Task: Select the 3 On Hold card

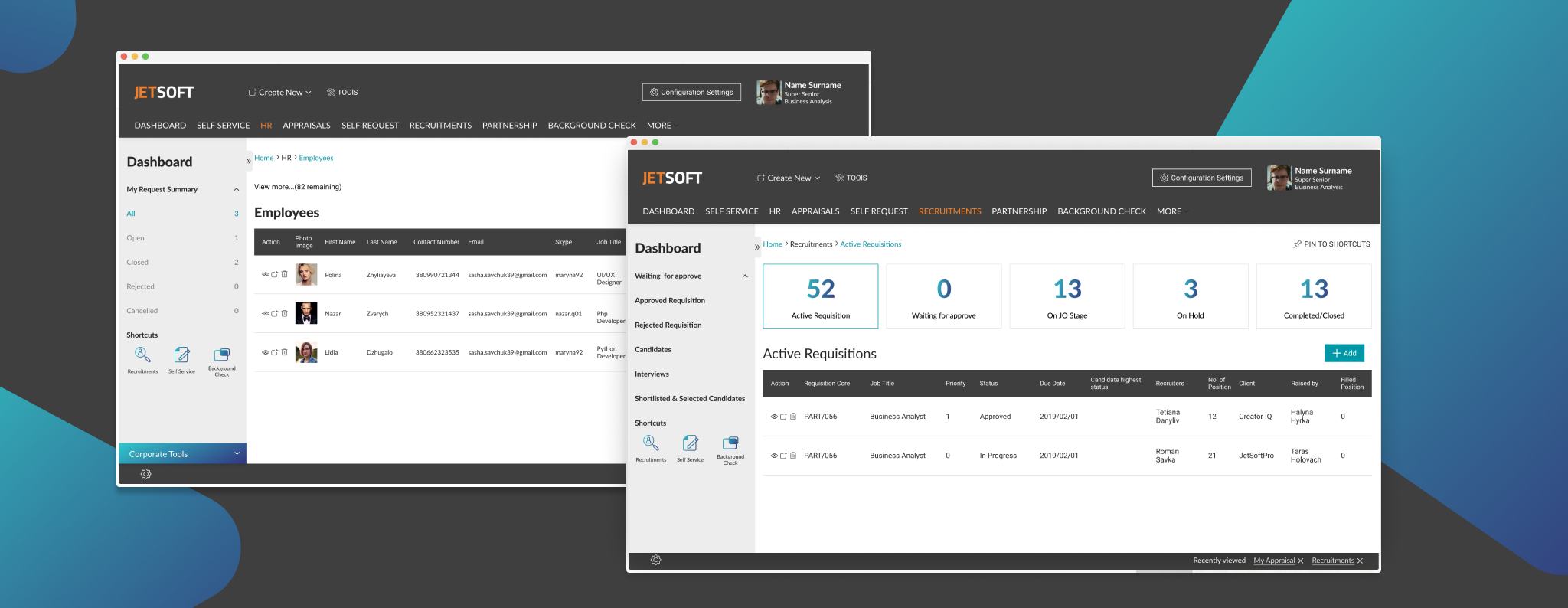Action: (x=1191, y=296)
